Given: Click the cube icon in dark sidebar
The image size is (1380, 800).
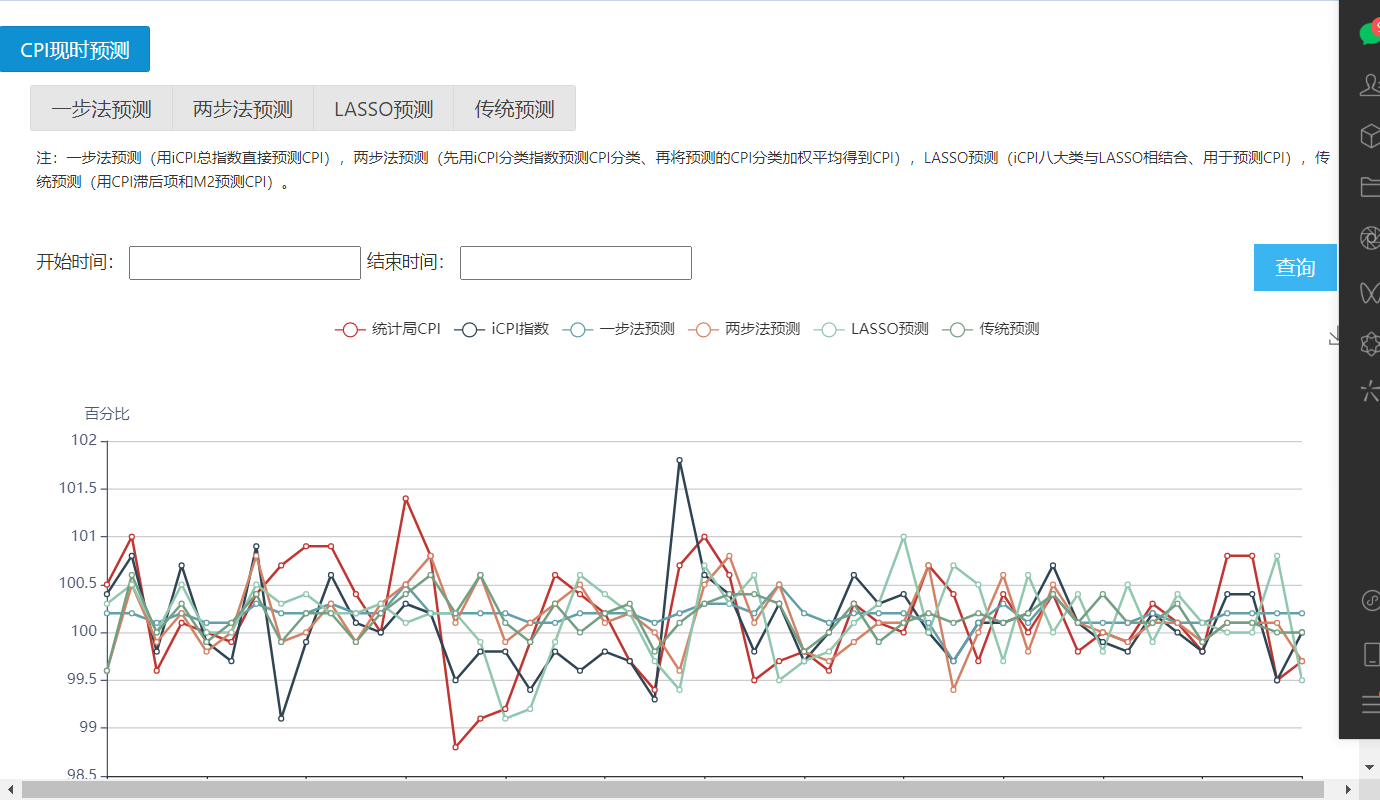Looking at the screenshot, I should click(x=1370, y=136).
